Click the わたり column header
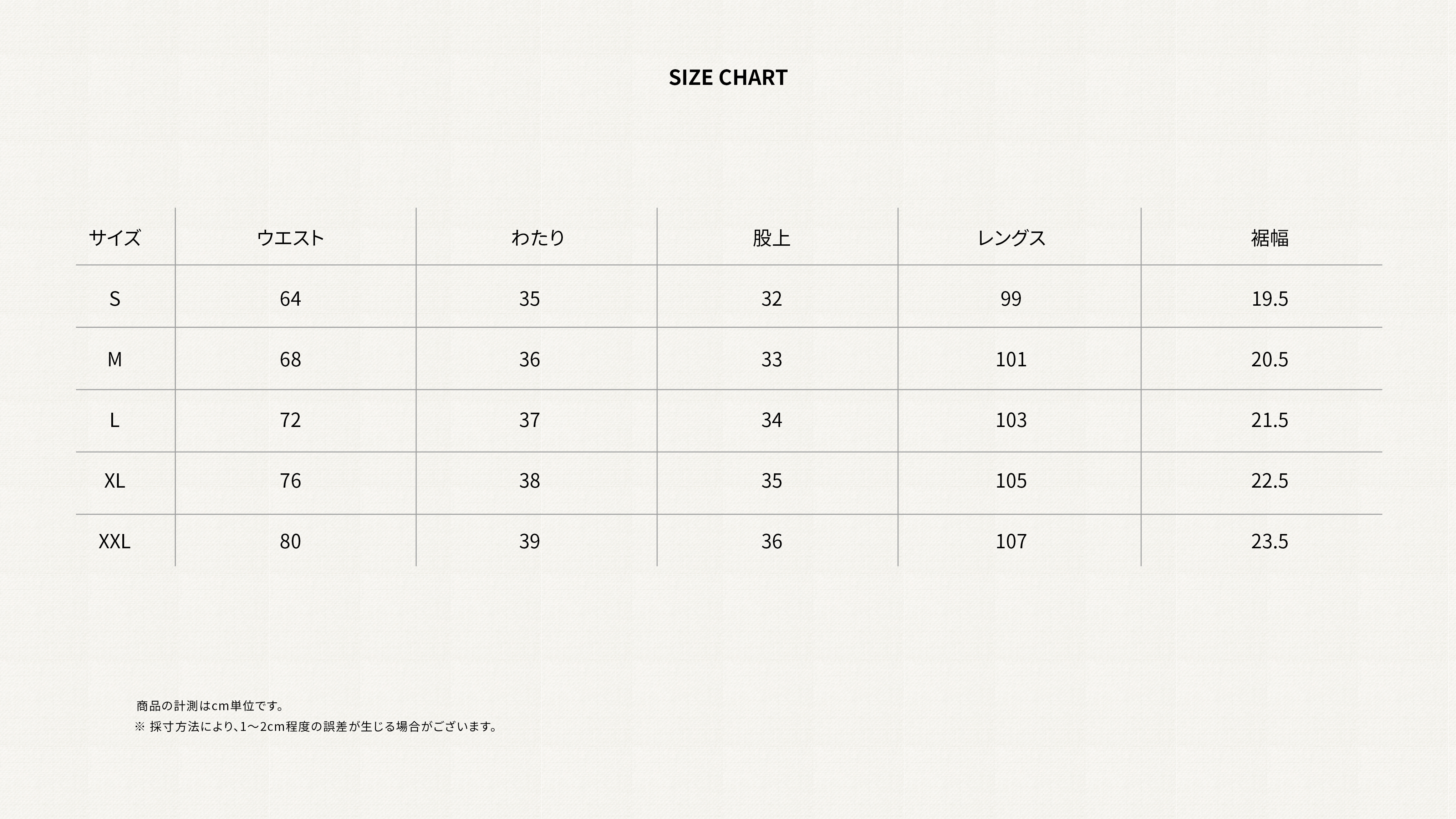The width and height of the screenshot is (1456, 819). 537,238
